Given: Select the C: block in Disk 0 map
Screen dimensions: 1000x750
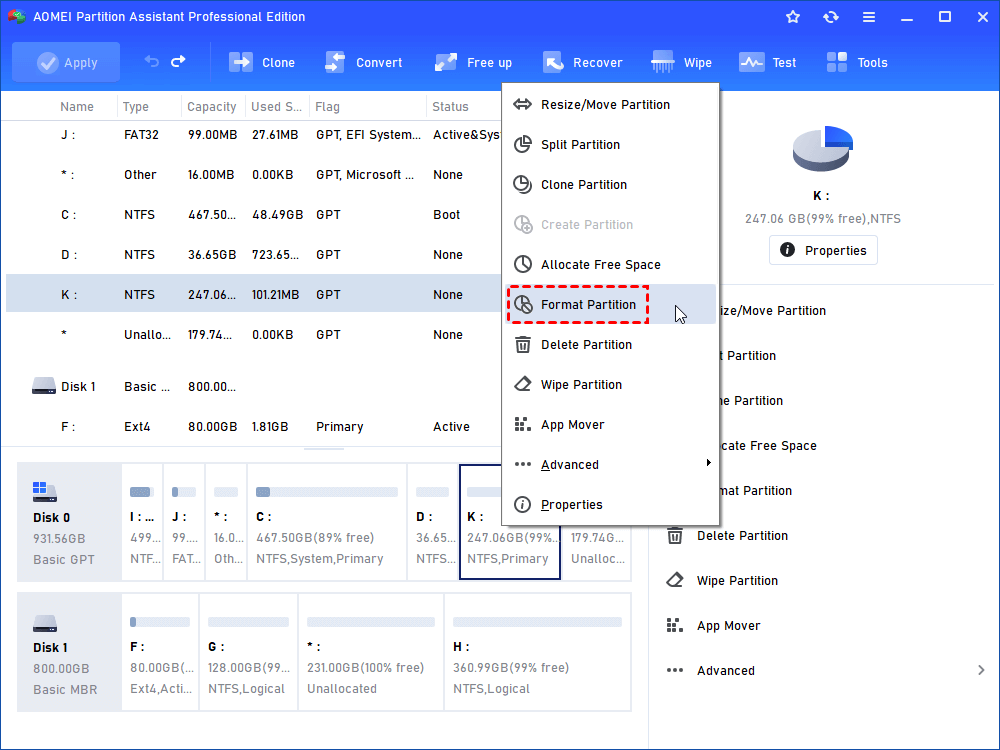Looking at the screenshot, I should (327, 522).
